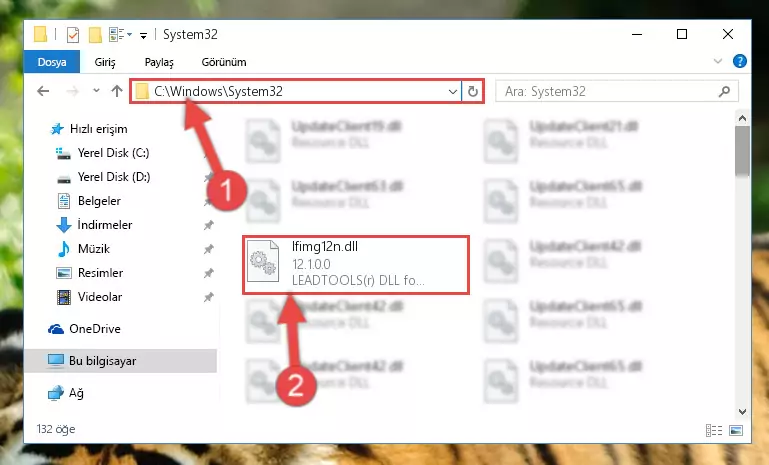Go back using the left arrow

click(x=43, y=91)
